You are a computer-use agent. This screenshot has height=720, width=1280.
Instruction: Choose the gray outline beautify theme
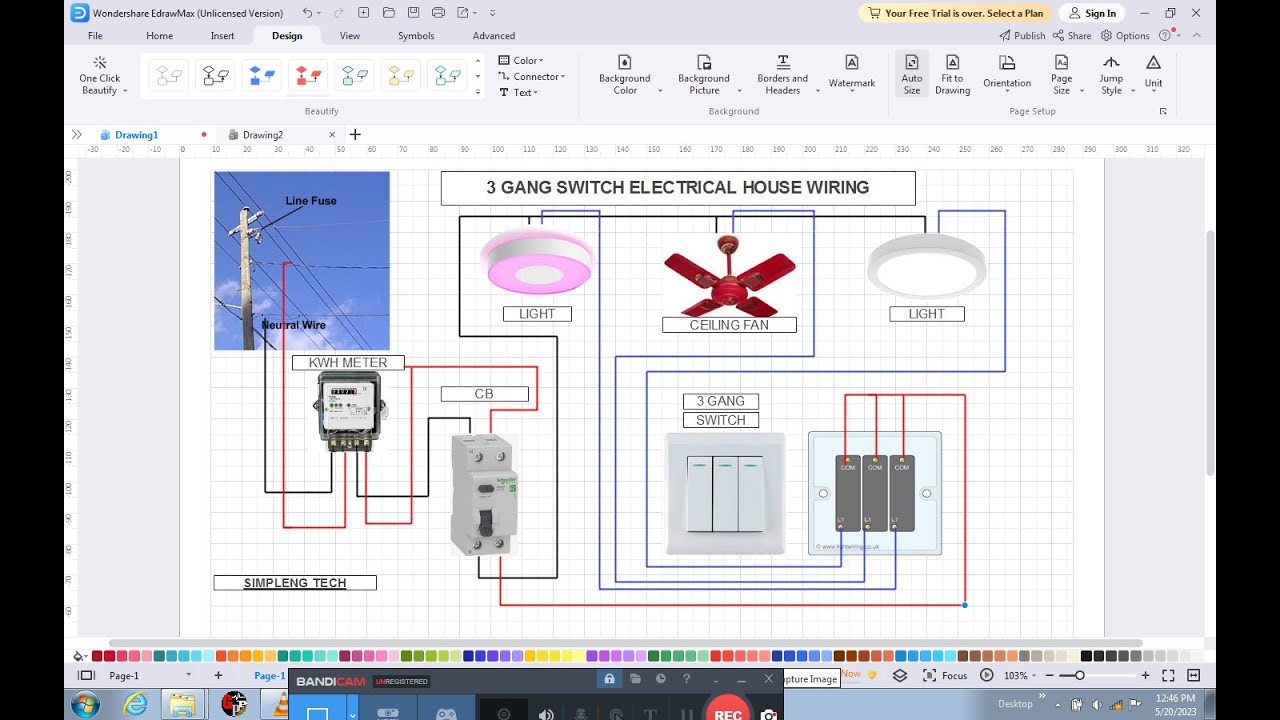pyautogui.click(x=169, y=75)
